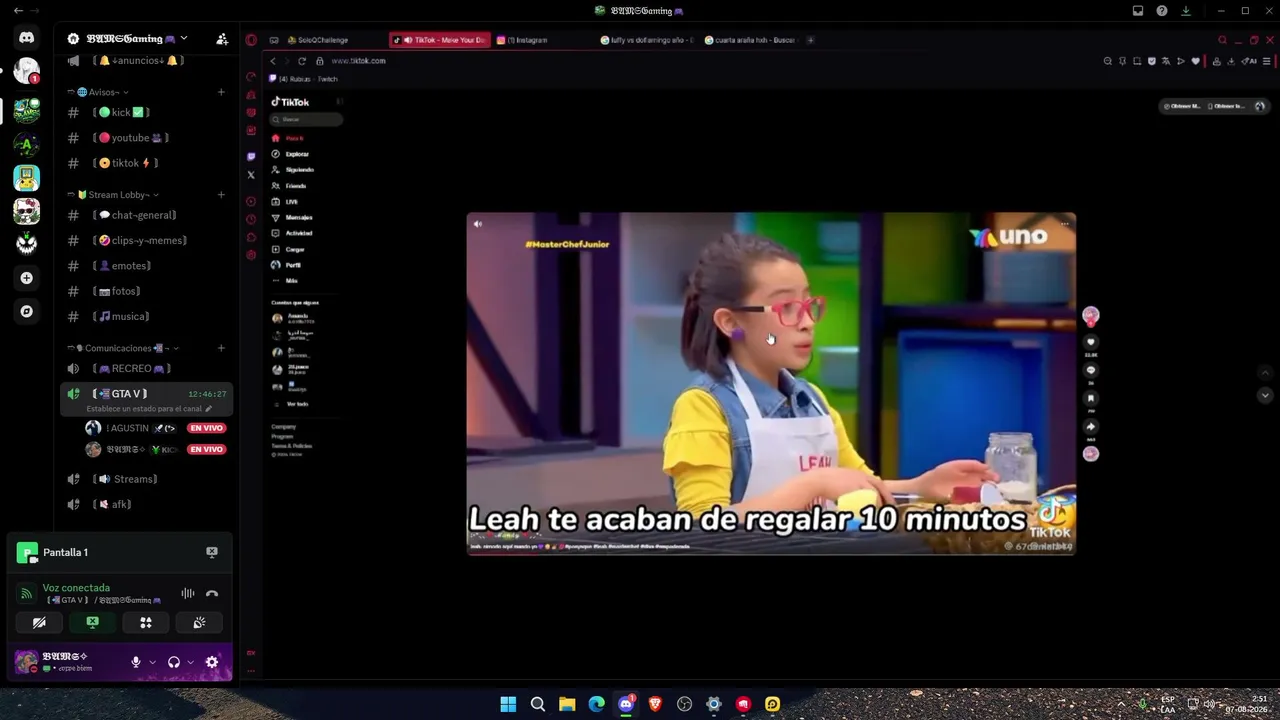This screenshot has width=1280, height=720.
Task: Open the Hello Kitty server icon
Action: point(27,211)
